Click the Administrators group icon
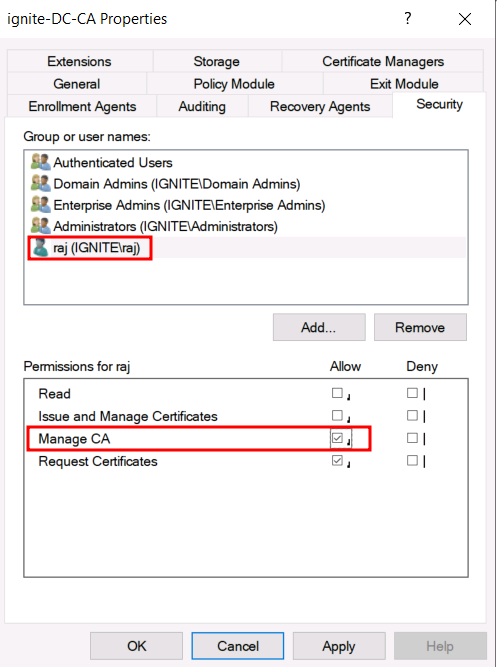 (x=41, y=226)
